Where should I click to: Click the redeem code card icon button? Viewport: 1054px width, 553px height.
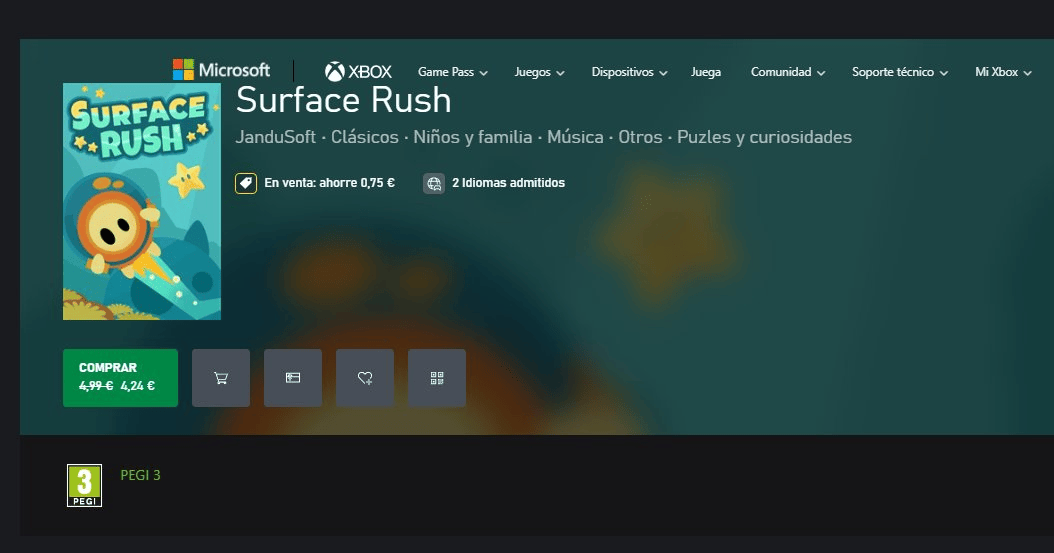point(292,378)
